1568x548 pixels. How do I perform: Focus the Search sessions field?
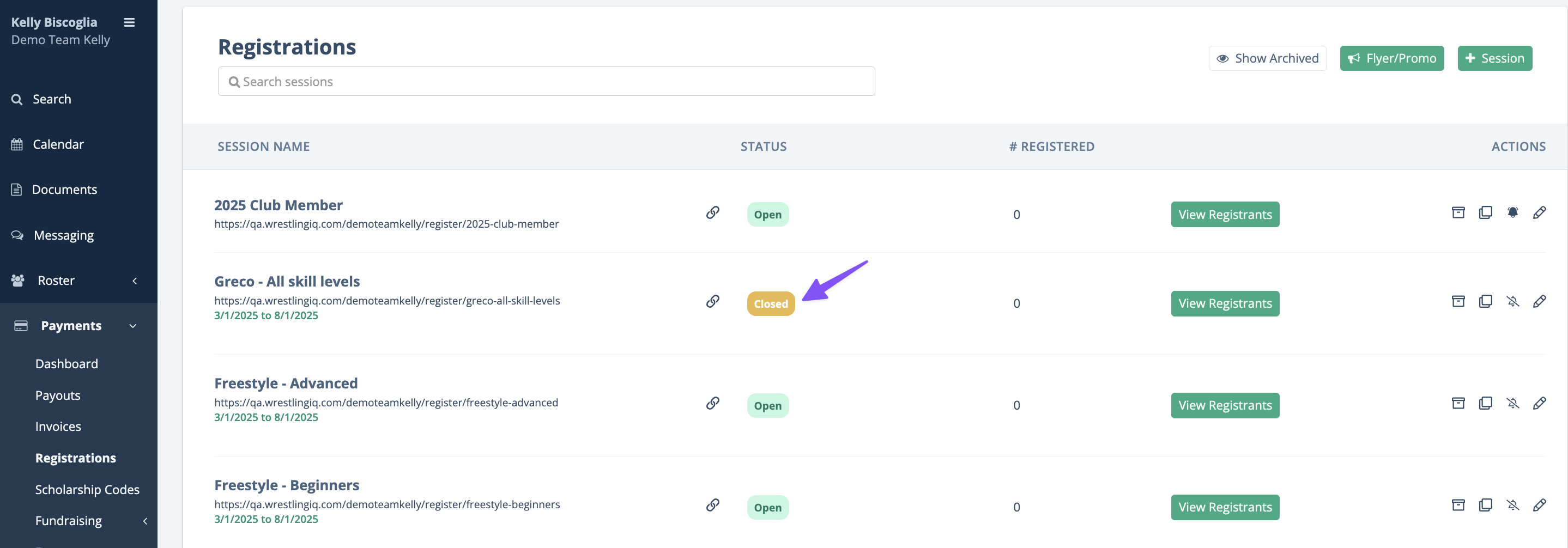coord(546,82)
